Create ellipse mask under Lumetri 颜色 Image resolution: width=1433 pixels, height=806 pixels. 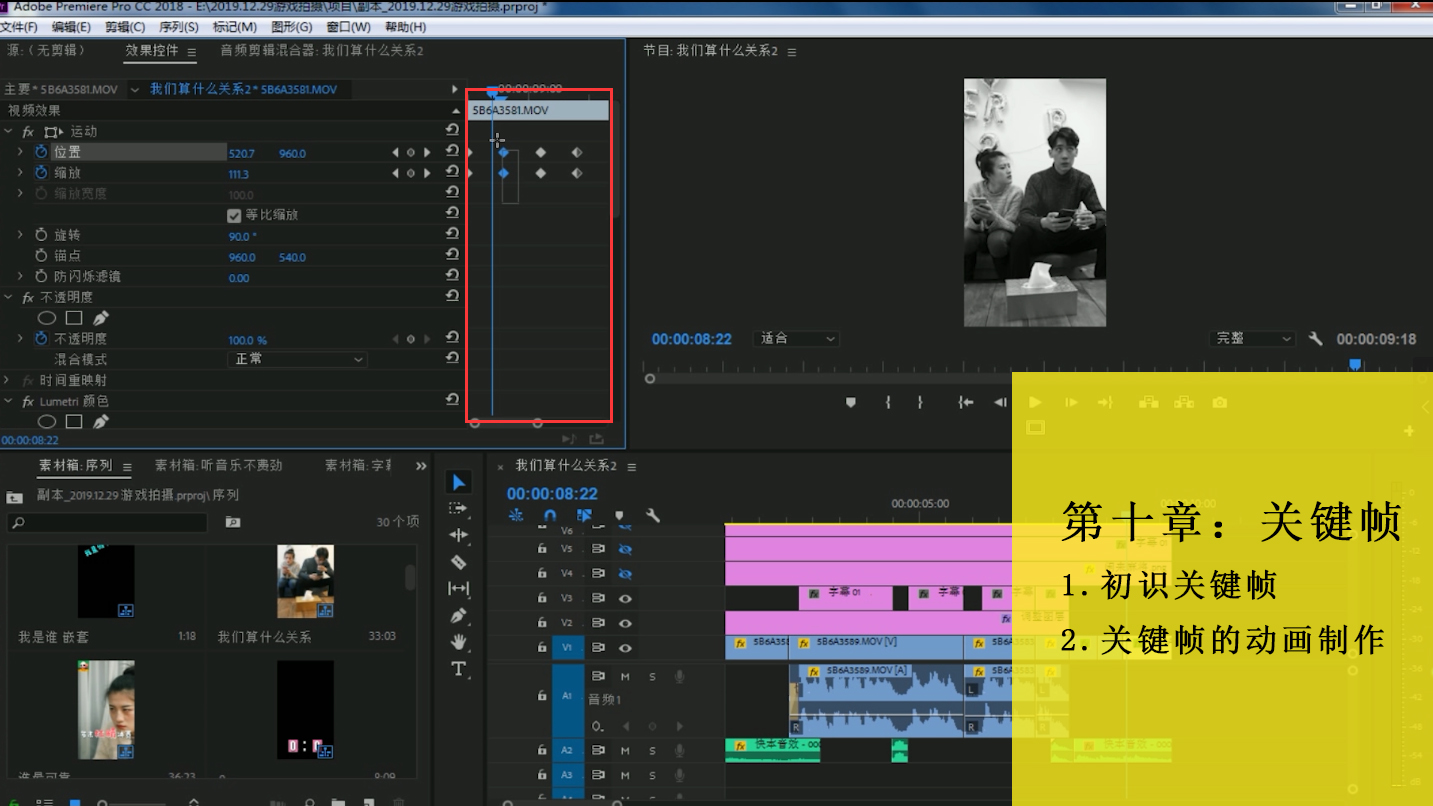point(47,422)
